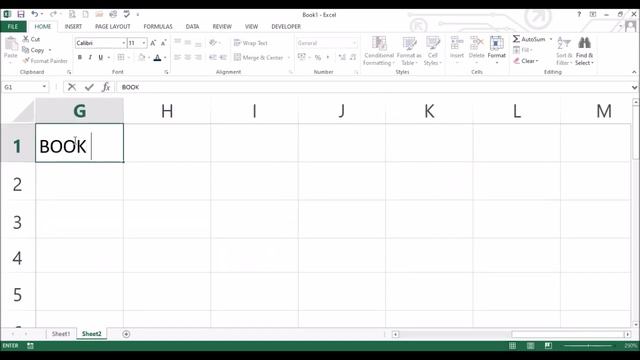Open the General number format dropdown

point(354,43)
